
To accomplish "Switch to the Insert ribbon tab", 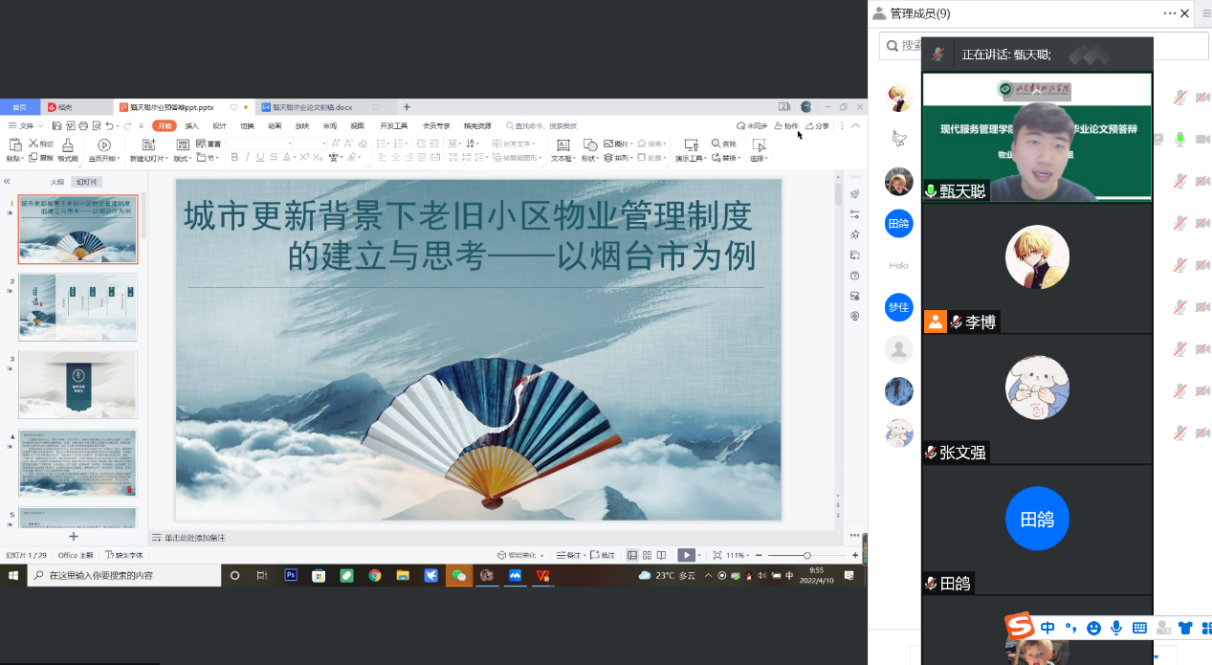I will [191, 126].
